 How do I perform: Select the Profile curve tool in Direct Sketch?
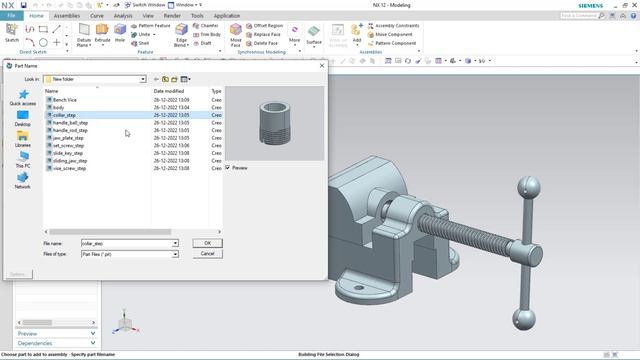29,29
